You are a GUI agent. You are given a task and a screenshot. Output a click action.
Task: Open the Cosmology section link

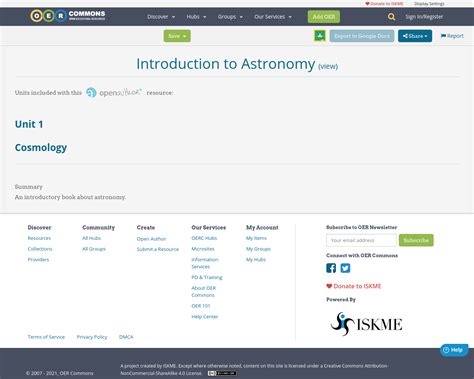pyautogui.click(x=41, y=147)
